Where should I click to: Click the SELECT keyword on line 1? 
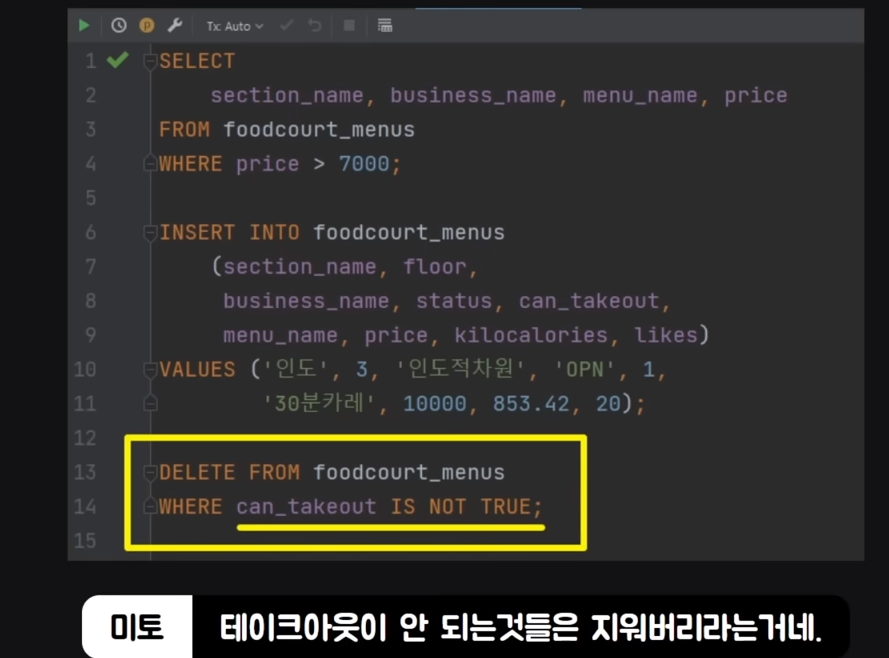[x=197, y=61]
